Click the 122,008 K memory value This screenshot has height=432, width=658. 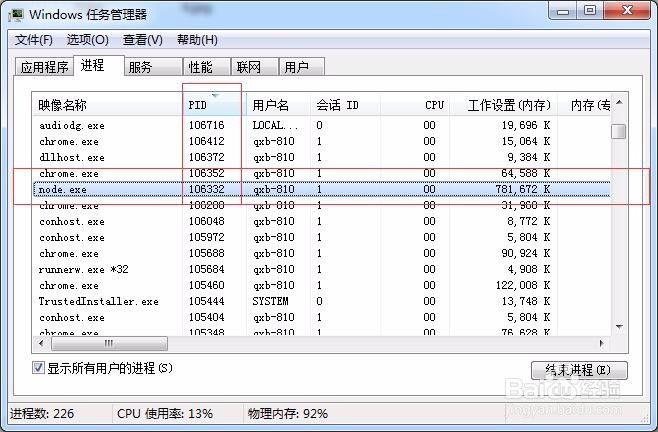tap(522, 285)
